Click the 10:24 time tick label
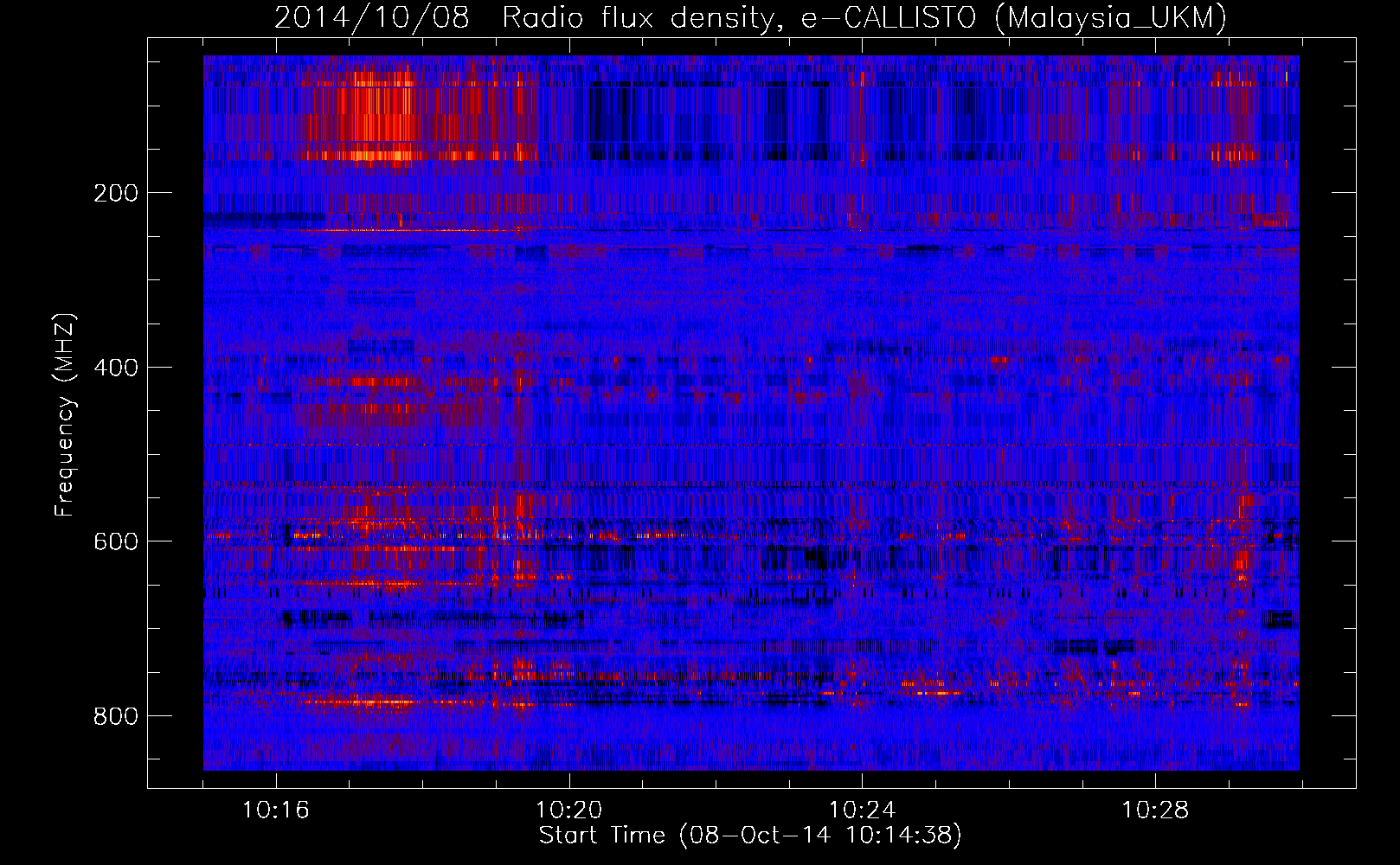This screenshot has width=1400, height=865. 863,811
